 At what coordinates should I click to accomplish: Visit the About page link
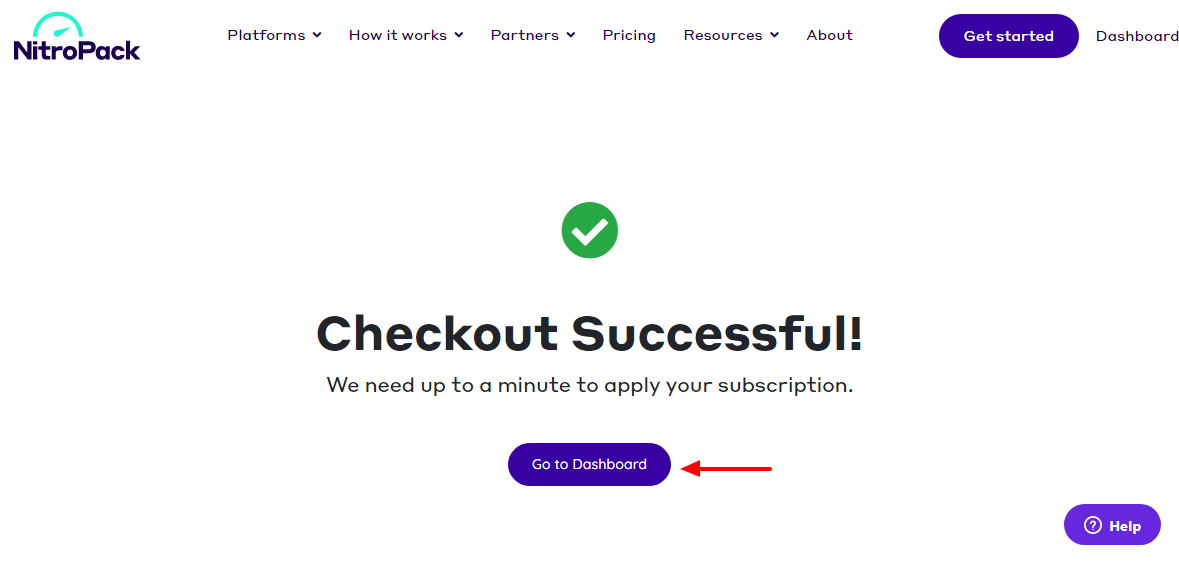tap(829, 35)
